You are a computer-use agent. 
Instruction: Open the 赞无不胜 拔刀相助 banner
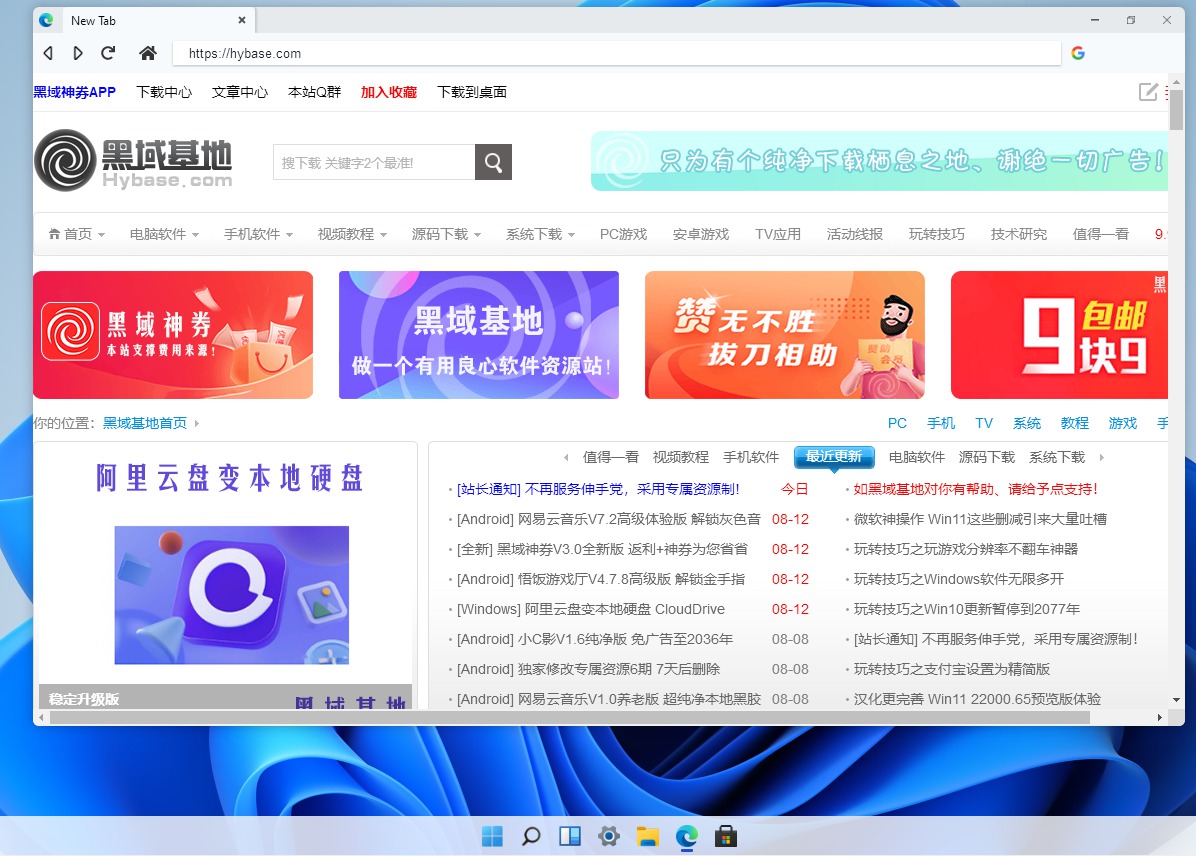tap(785, 335)
